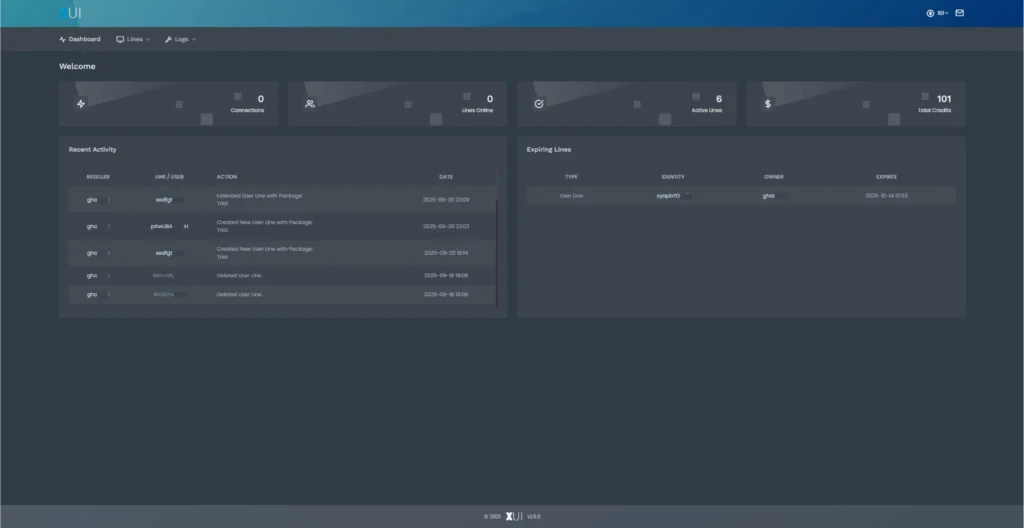
Task: Expand the Logs menu
Action: point(180,39)
